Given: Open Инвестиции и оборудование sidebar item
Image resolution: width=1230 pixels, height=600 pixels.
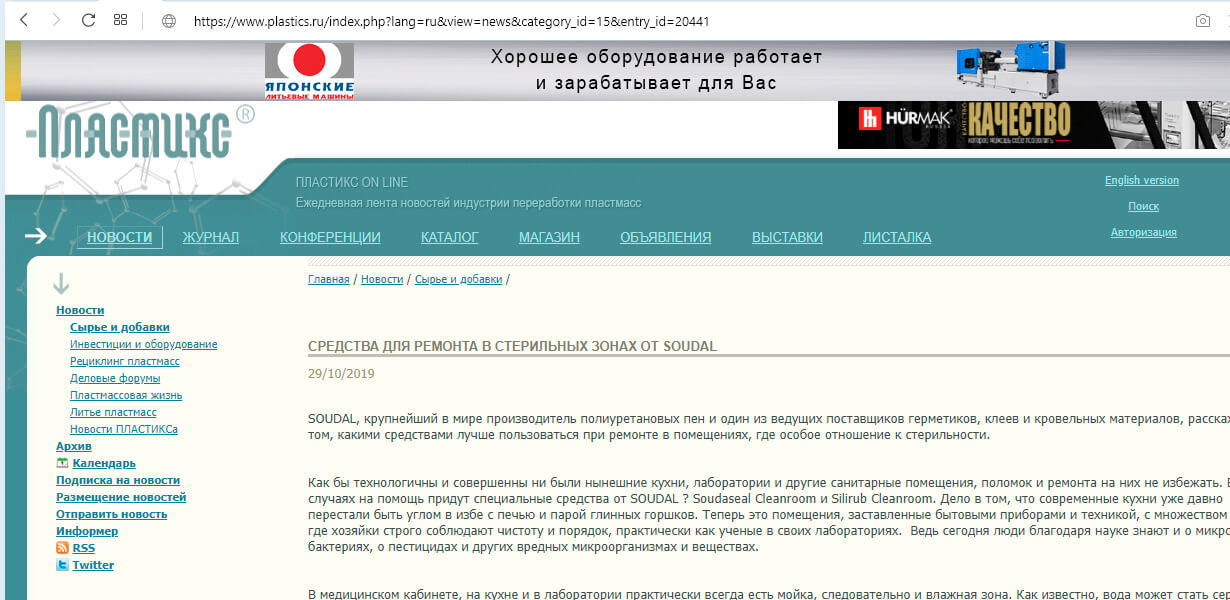Looking at the screenshot, I should pyautogui.click(x=144, y=344).
